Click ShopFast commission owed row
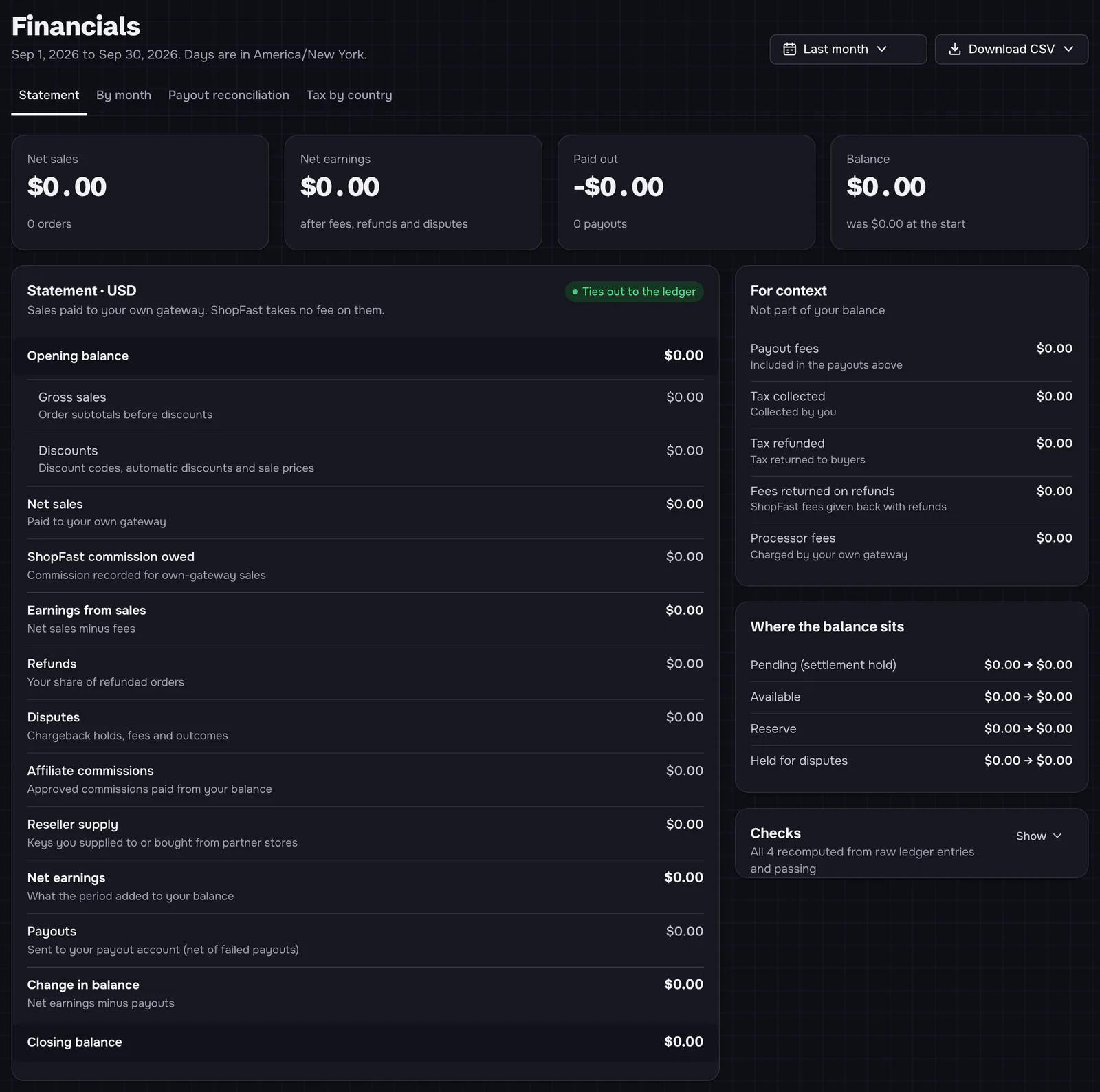Screen dimensions: 1100x1092 (x=365, y=565)
